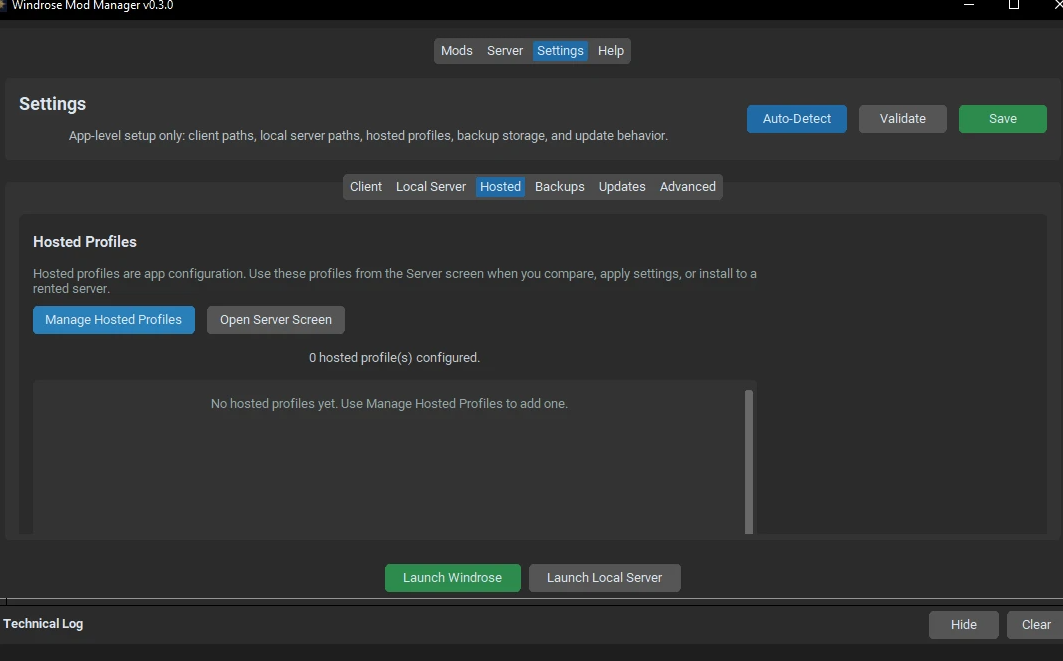This screenshot has height=661, width=1063.
Task: Open the Local Server sub-tab
Action: (431, 187)
